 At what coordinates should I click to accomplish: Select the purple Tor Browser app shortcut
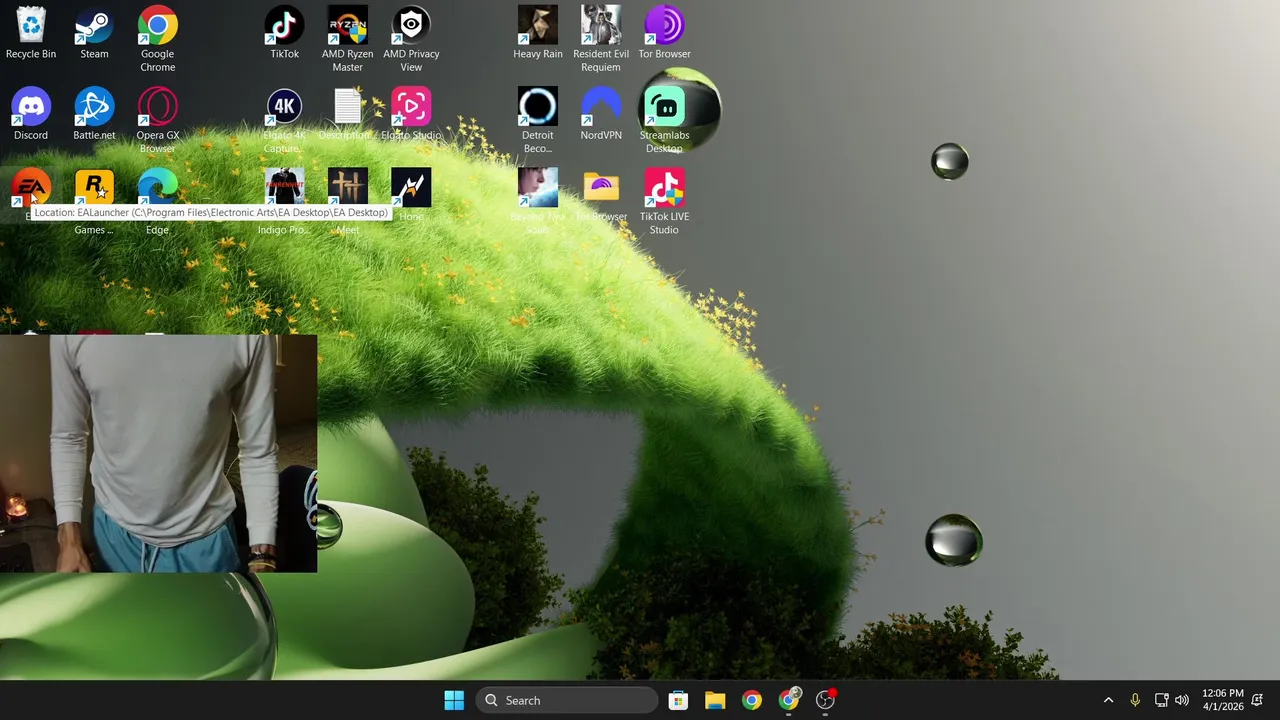pos(664,33)
